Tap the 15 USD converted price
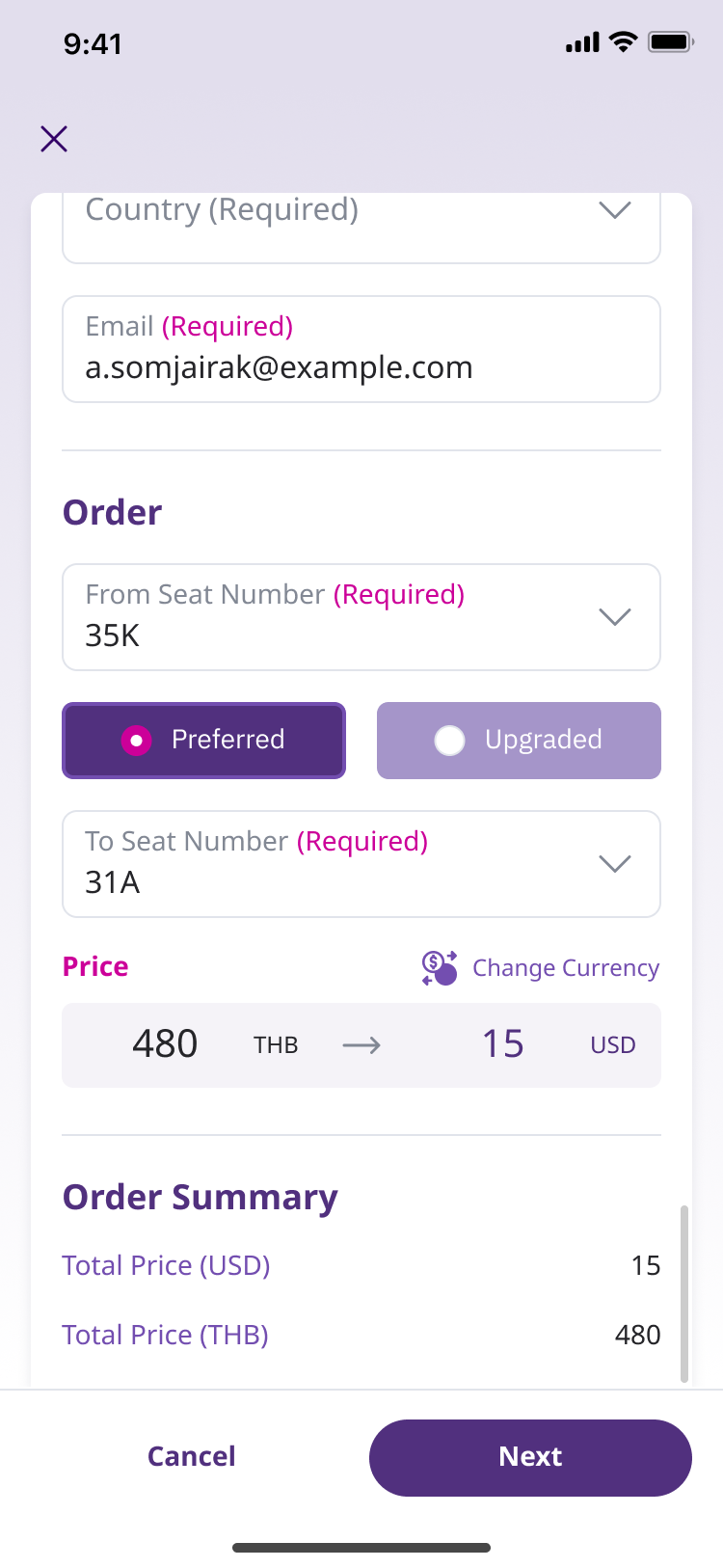Screen dimensions: 723x1568 (503, 1044)
